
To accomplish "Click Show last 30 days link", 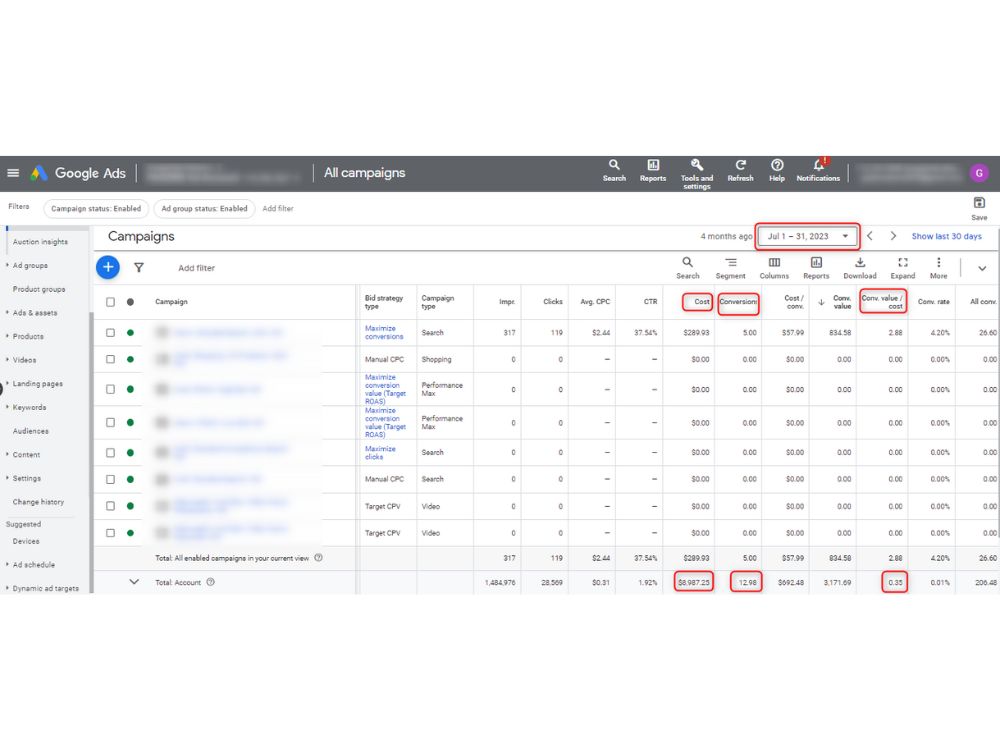I will (946, 236).
